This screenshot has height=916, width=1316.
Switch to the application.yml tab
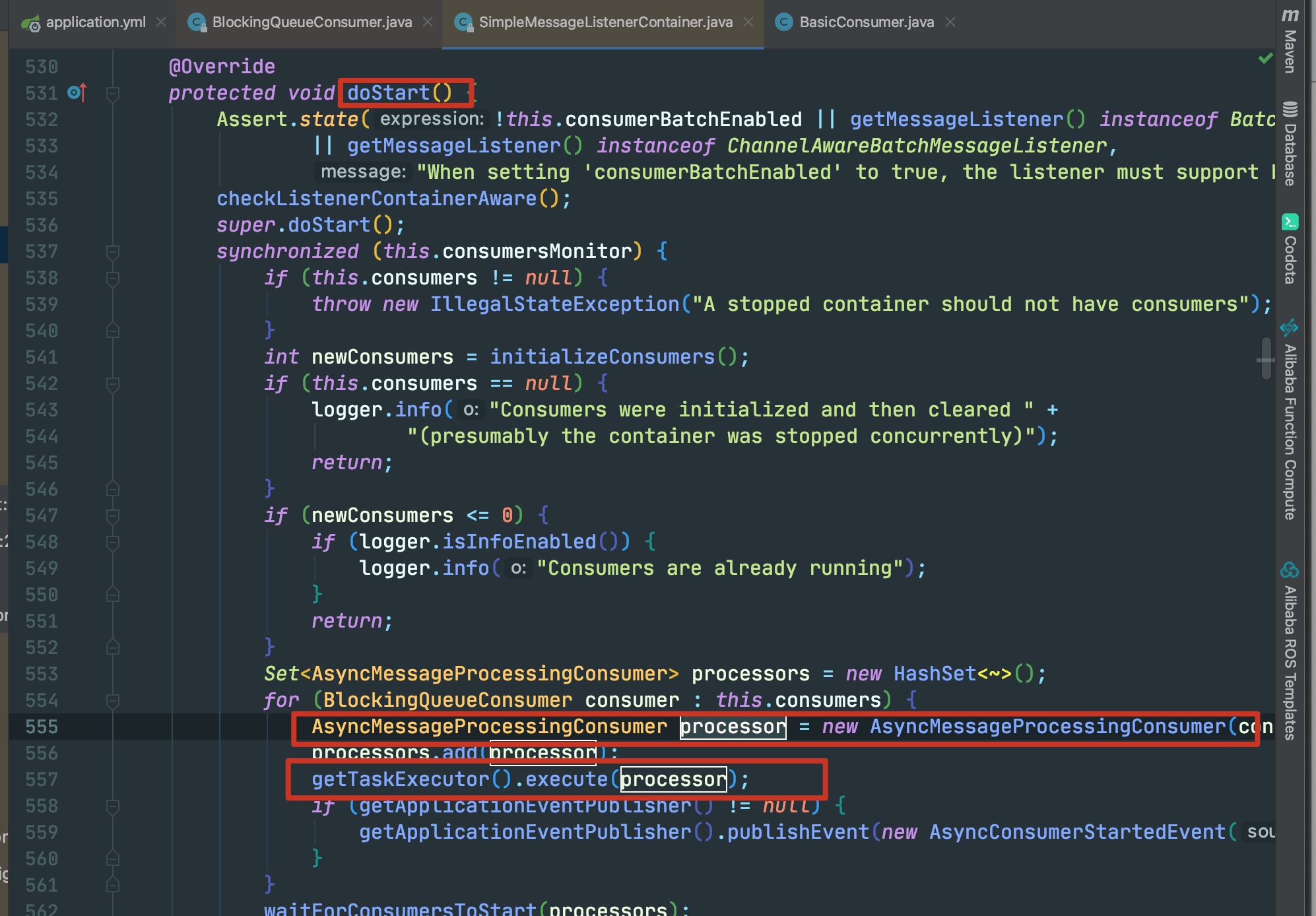click(x=96, y=22)
